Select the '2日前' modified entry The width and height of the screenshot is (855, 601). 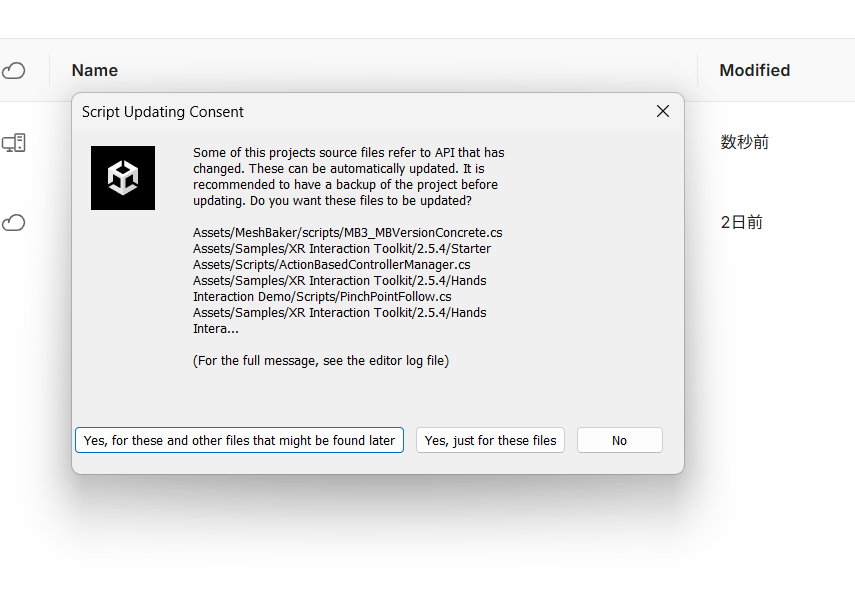pos(742,223)
